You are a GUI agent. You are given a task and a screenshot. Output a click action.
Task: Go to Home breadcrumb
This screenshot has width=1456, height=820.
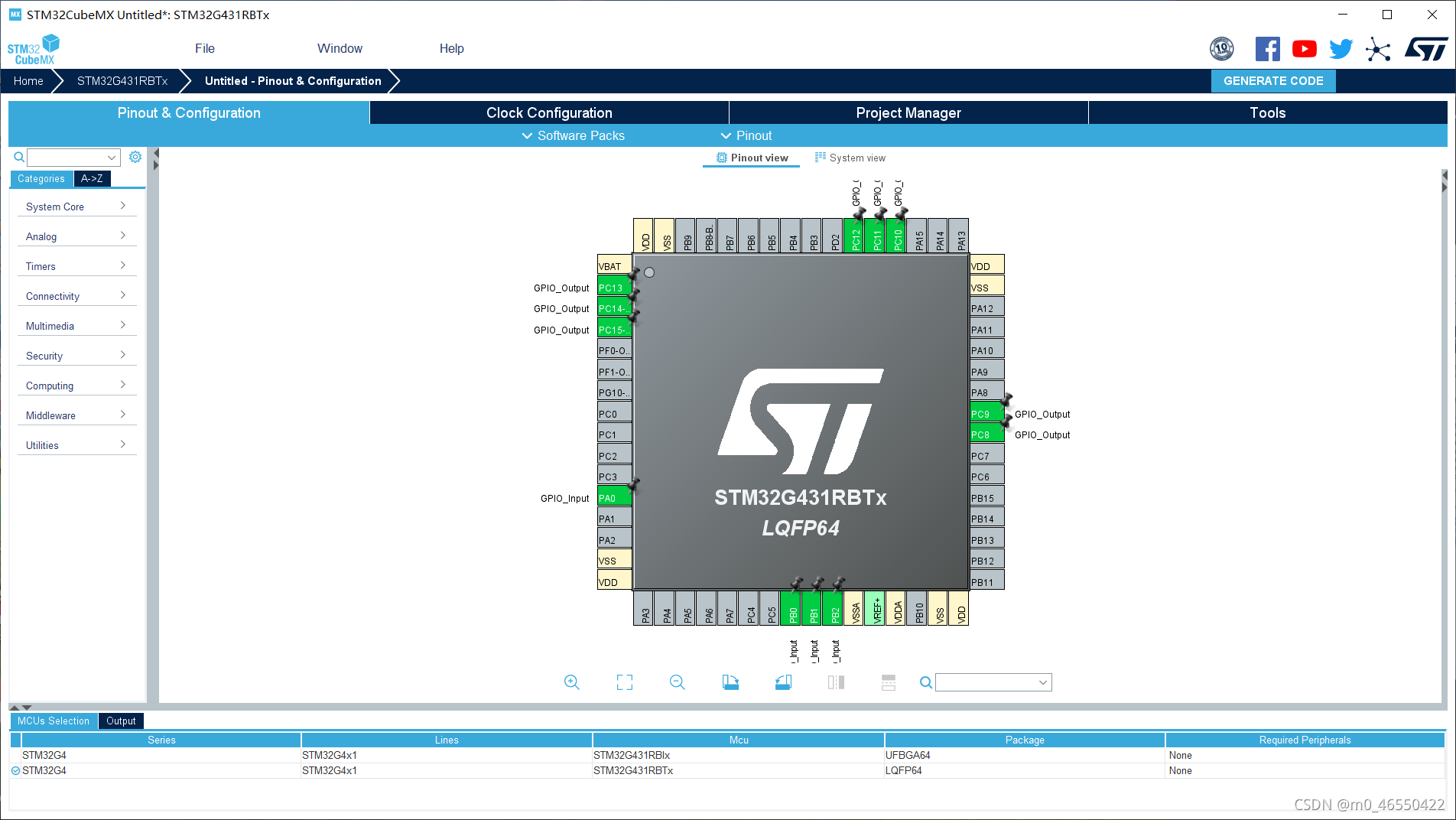click(28, 81)
